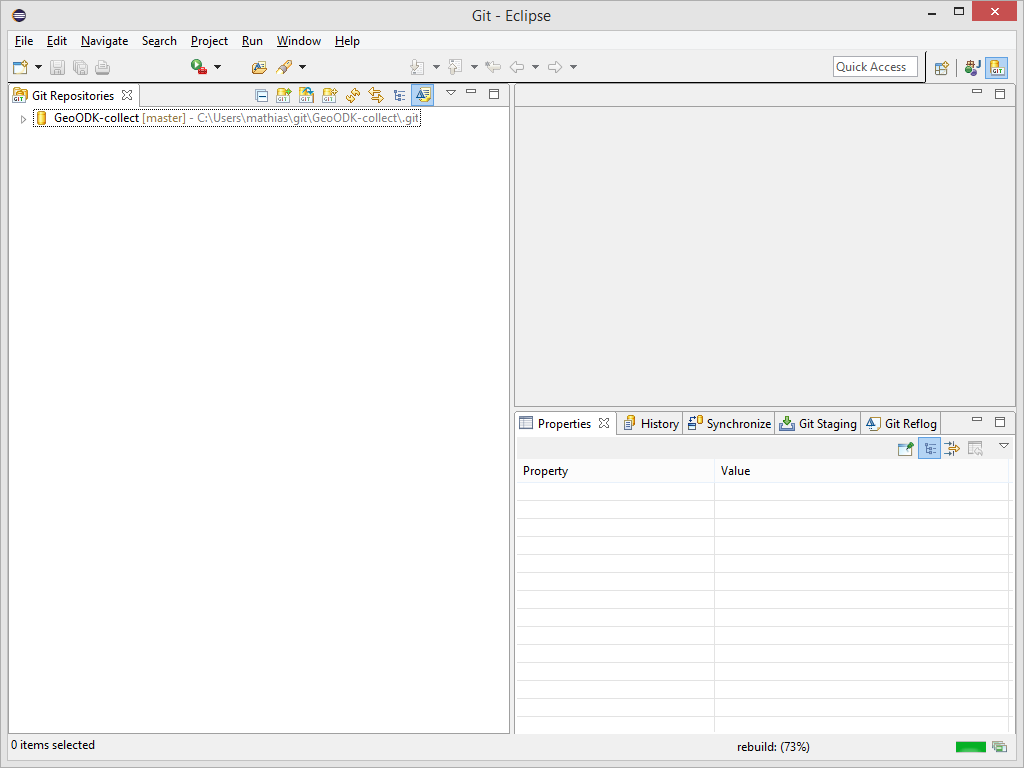
Task: Switch to the Git Reflog tab
Action: point(901,424)
